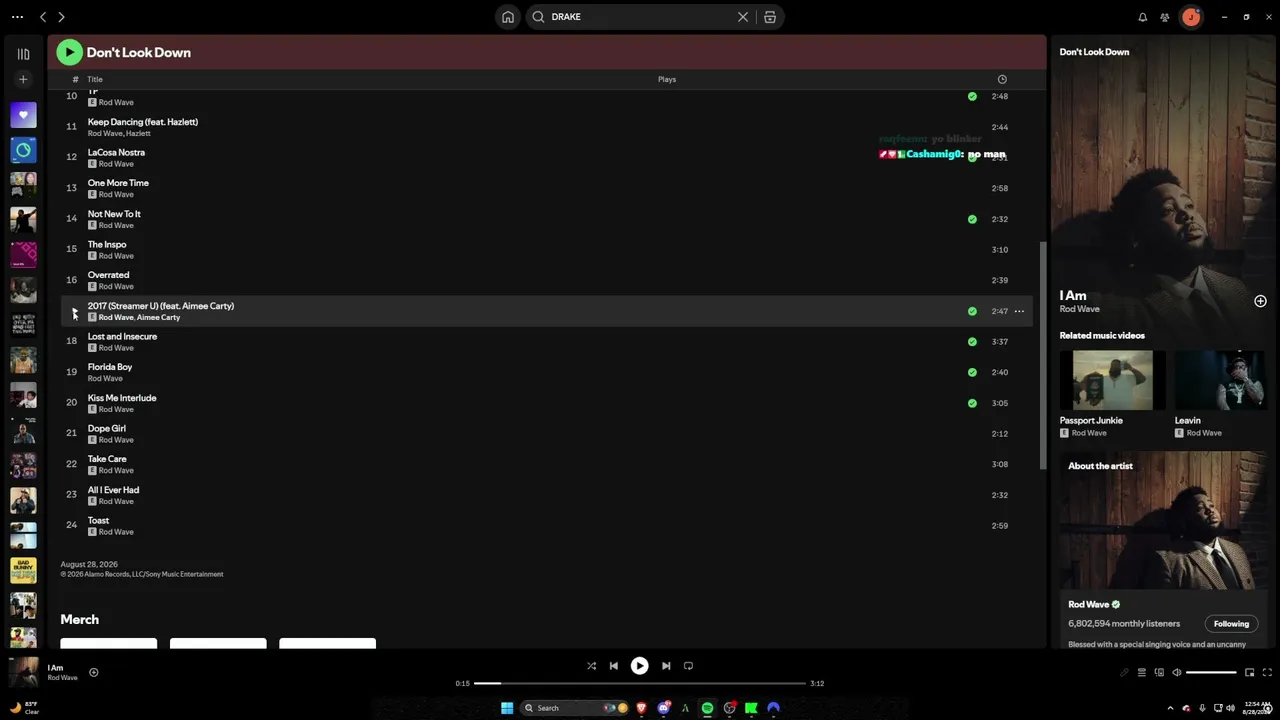The height and width of the screenshot is (720, 1280).
Task: Create a new playlist with plus icon
Action: (x=23, y=79)
